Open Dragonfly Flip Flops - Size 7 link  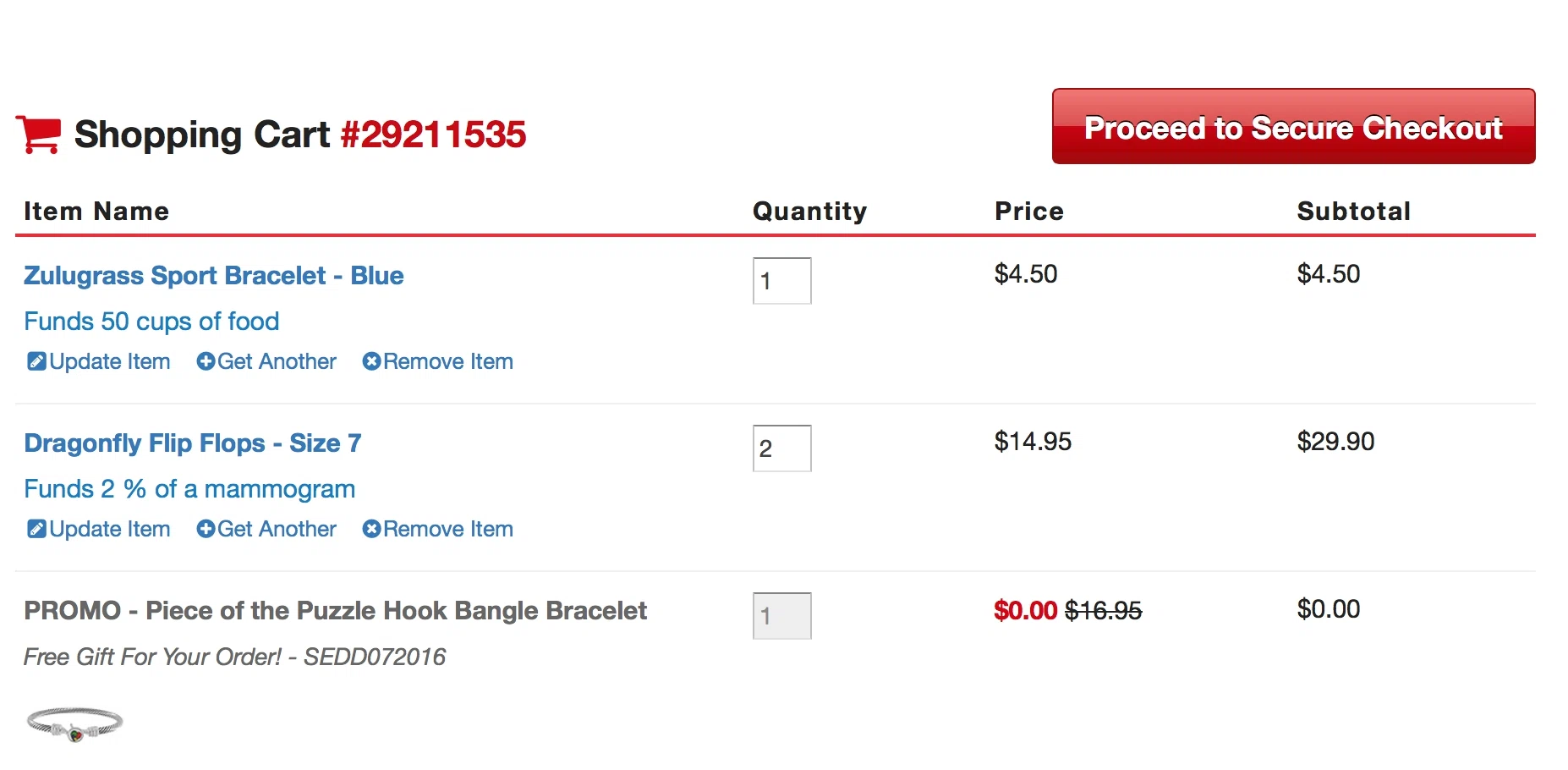coord(193,443)
